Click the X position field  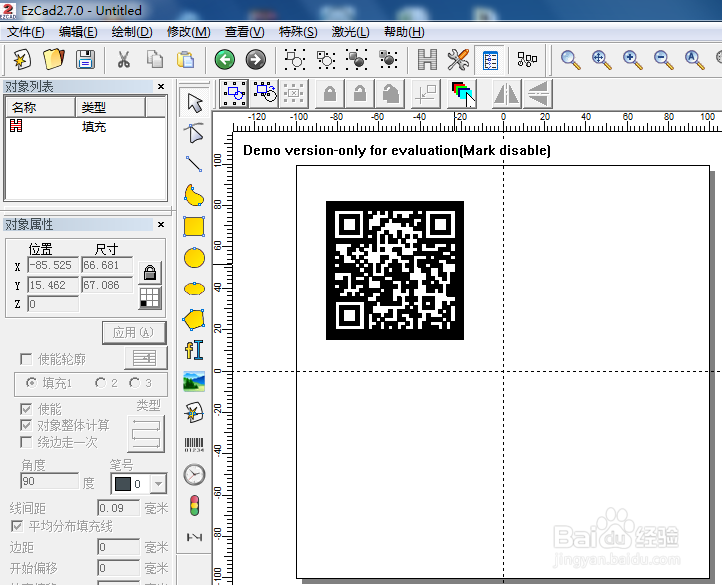(53, 265)
